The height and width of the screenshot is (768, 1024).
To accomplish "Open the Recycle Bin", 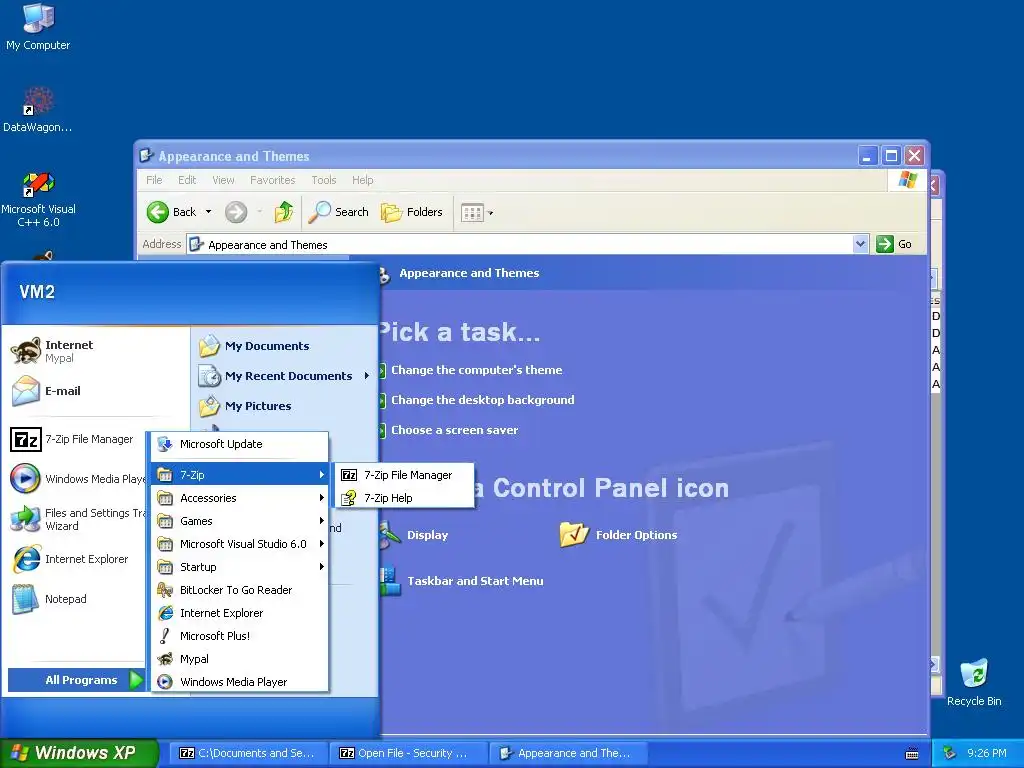I will click(x=974, y=683).
